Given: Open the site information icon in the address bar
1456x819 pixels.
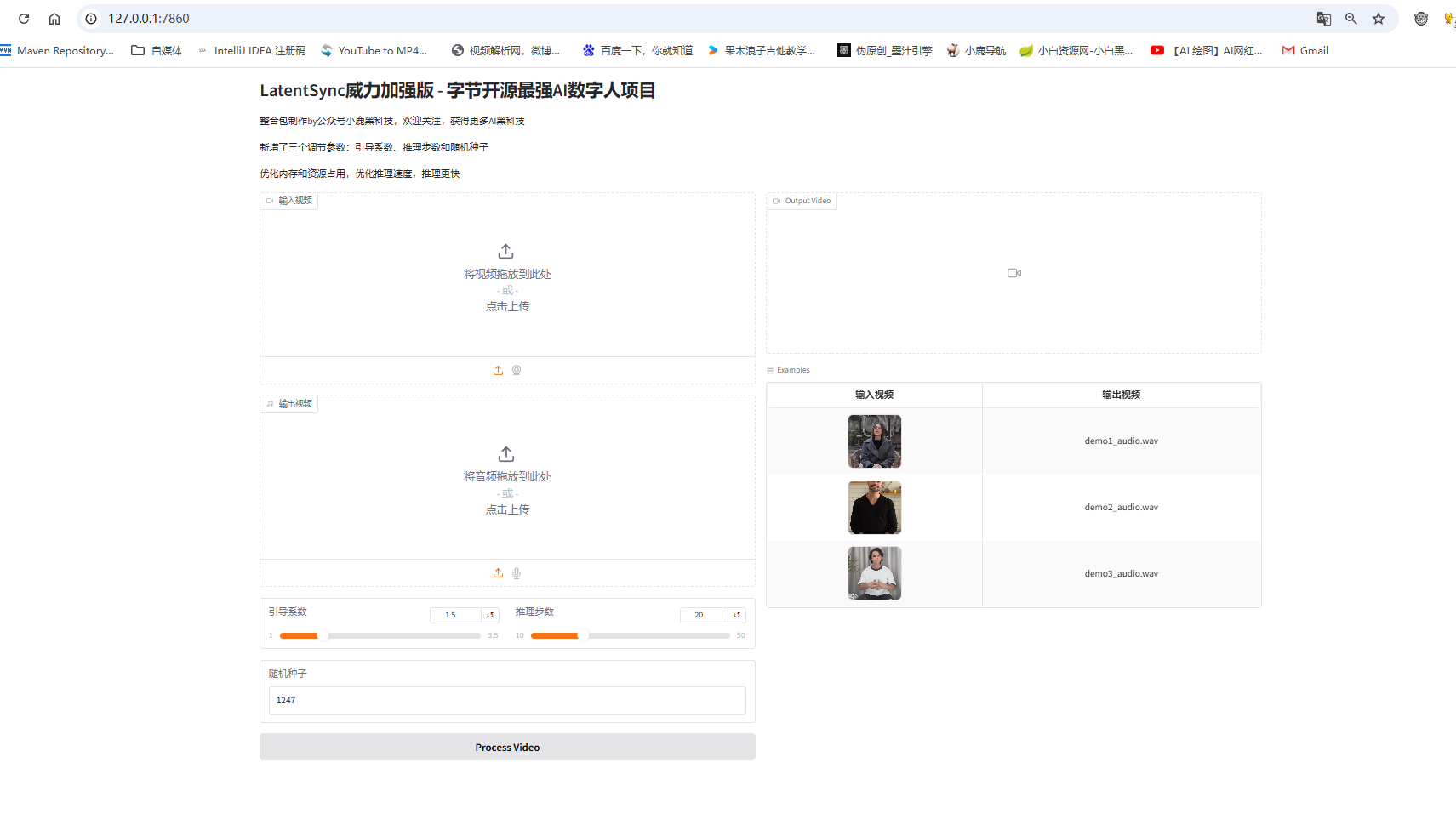Looking at the screenshot, I should (91, 19).
